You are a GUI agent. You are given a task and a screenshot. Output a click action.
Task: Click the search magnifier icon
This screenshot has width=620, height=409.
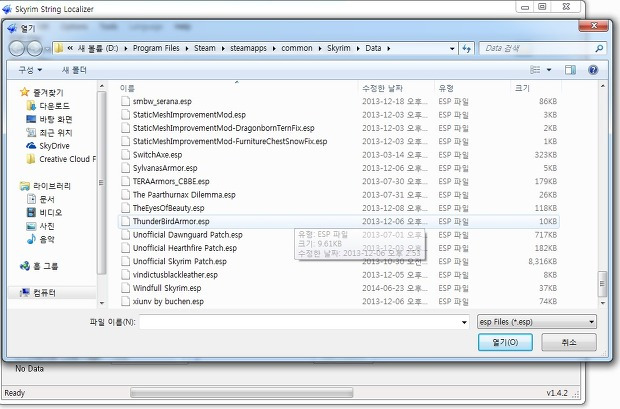(x=599, y=49)
